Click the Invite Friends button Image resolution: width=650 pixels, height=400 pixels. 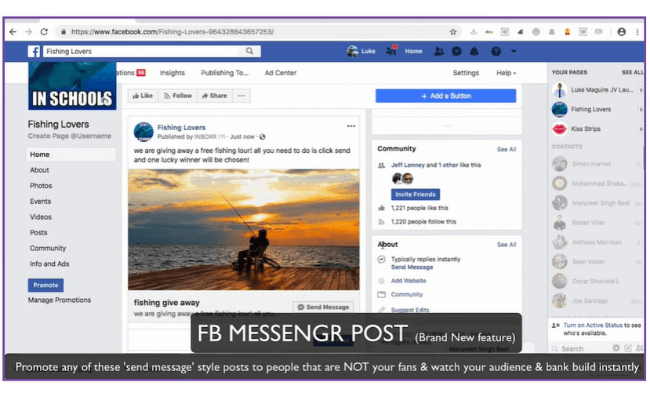415,194
